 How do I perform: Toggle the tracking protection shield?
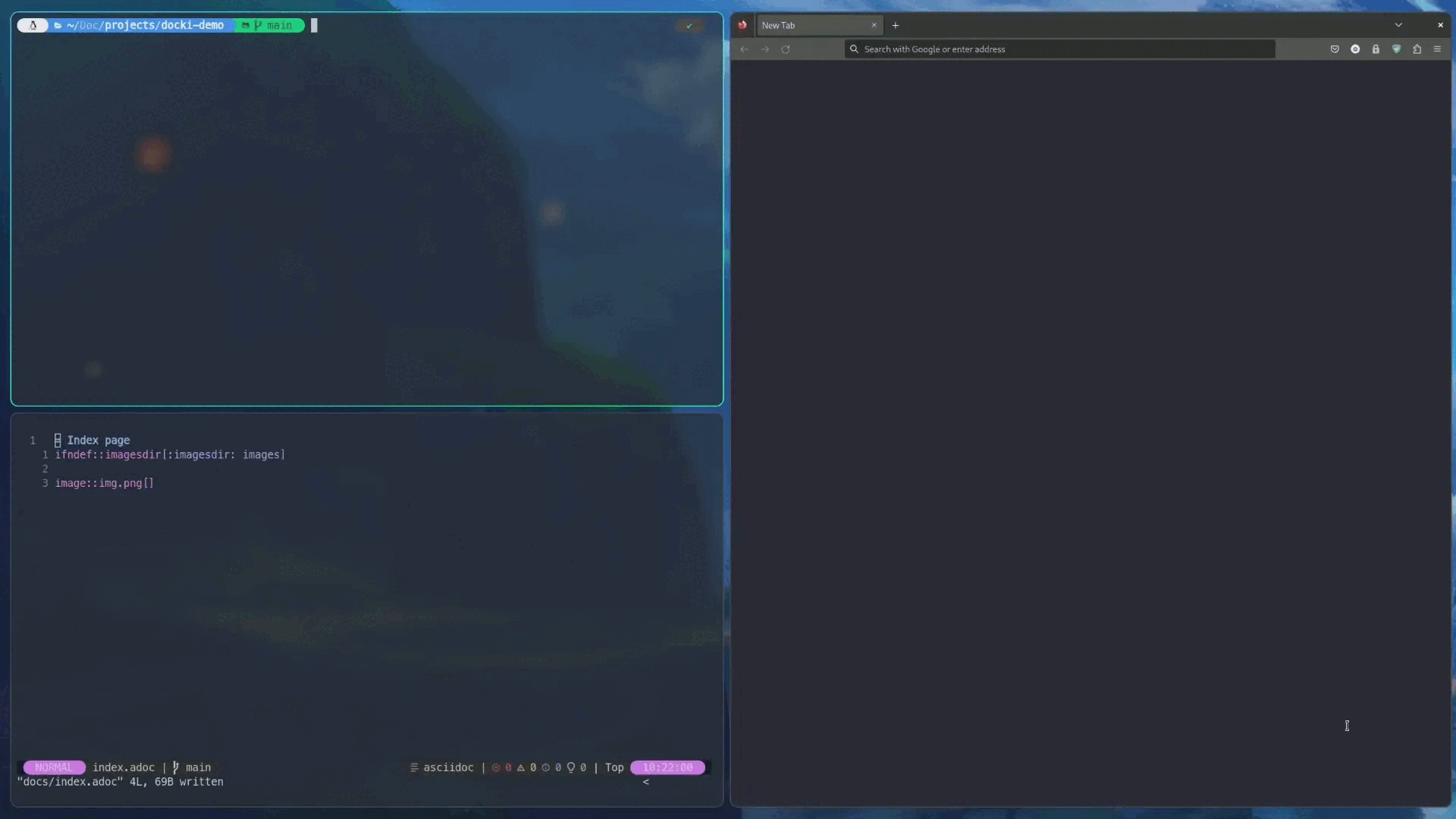tap(1396, 49)
